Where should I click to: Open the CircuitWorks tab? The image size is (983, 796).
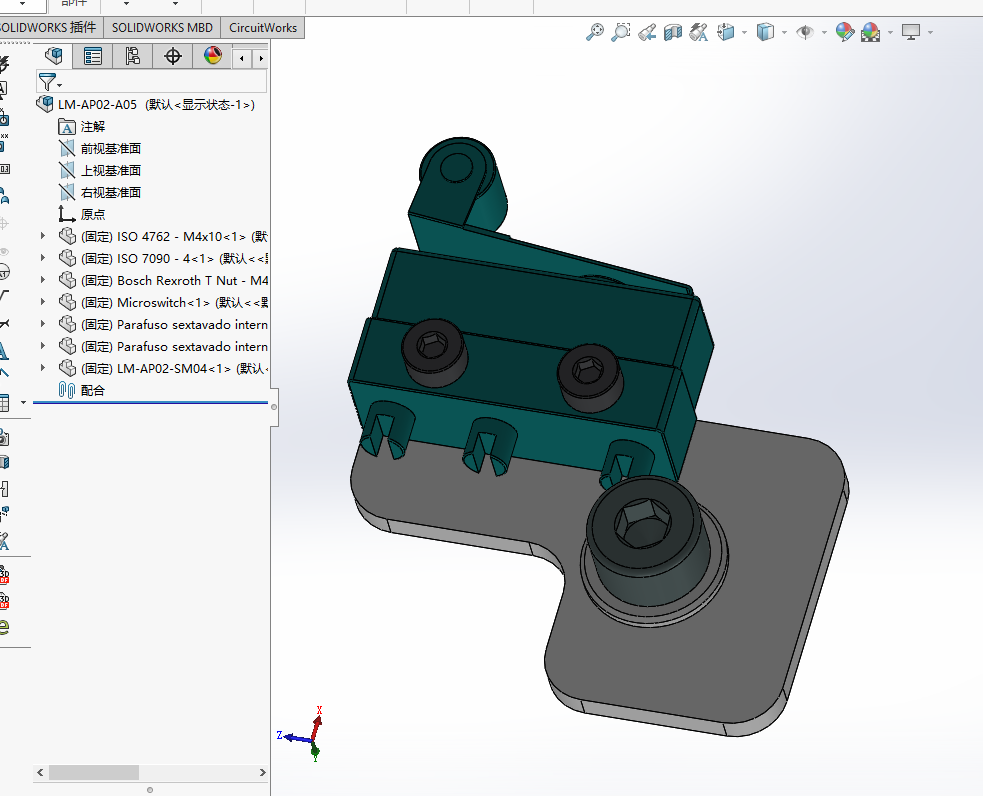click(263, 27)
